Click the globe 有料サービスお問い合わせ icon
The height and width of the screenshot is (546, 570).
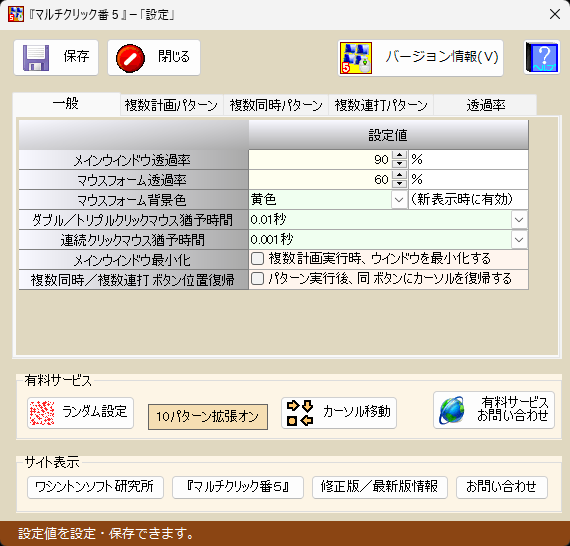[x=451, y=410]
